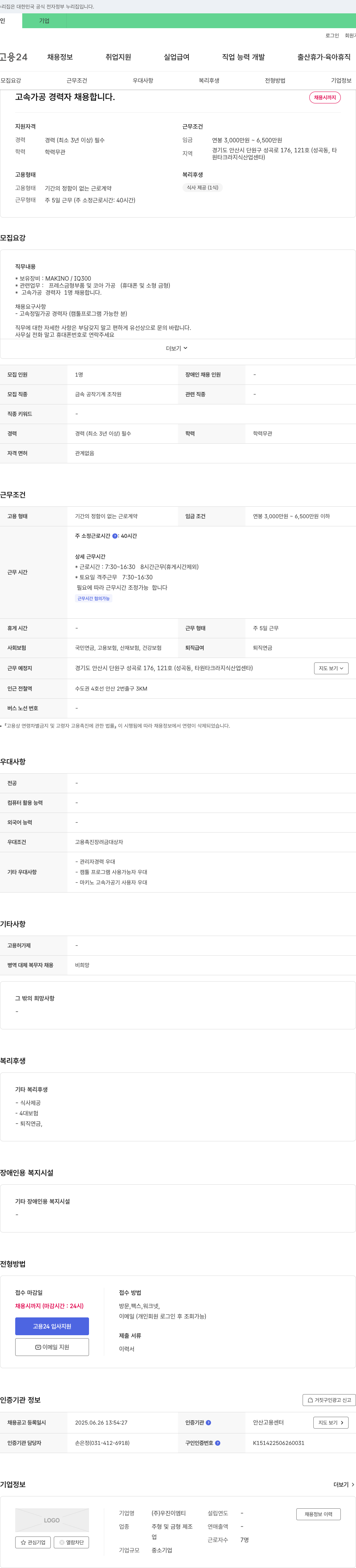Image resolution: width=356 pixels, height=1568 pixels.
Task: Select the 손은정(031-412-6918) contact text
Action: [x=102, y=1443]
